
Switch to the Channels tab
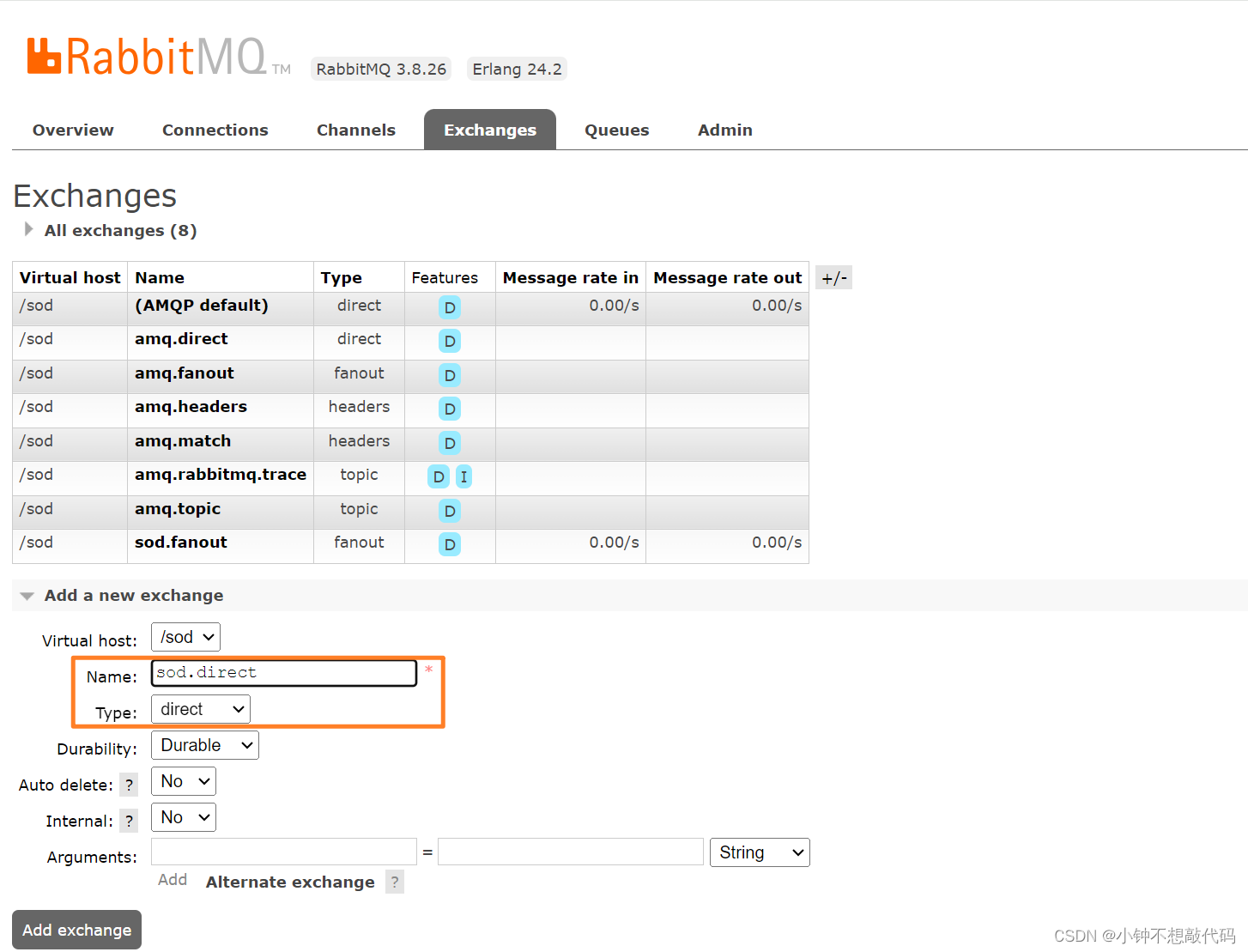tap(356, 130)
